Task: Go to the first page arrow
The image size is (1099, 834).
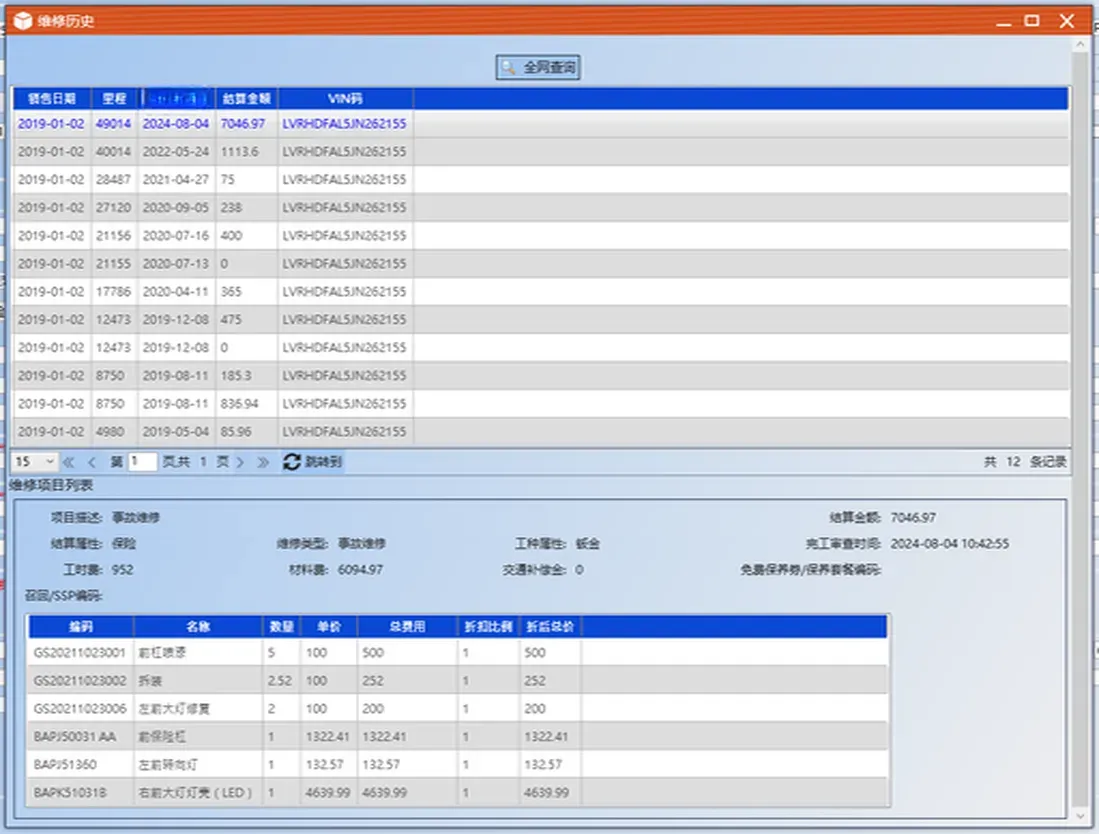Action: click(x=68, y=462)
